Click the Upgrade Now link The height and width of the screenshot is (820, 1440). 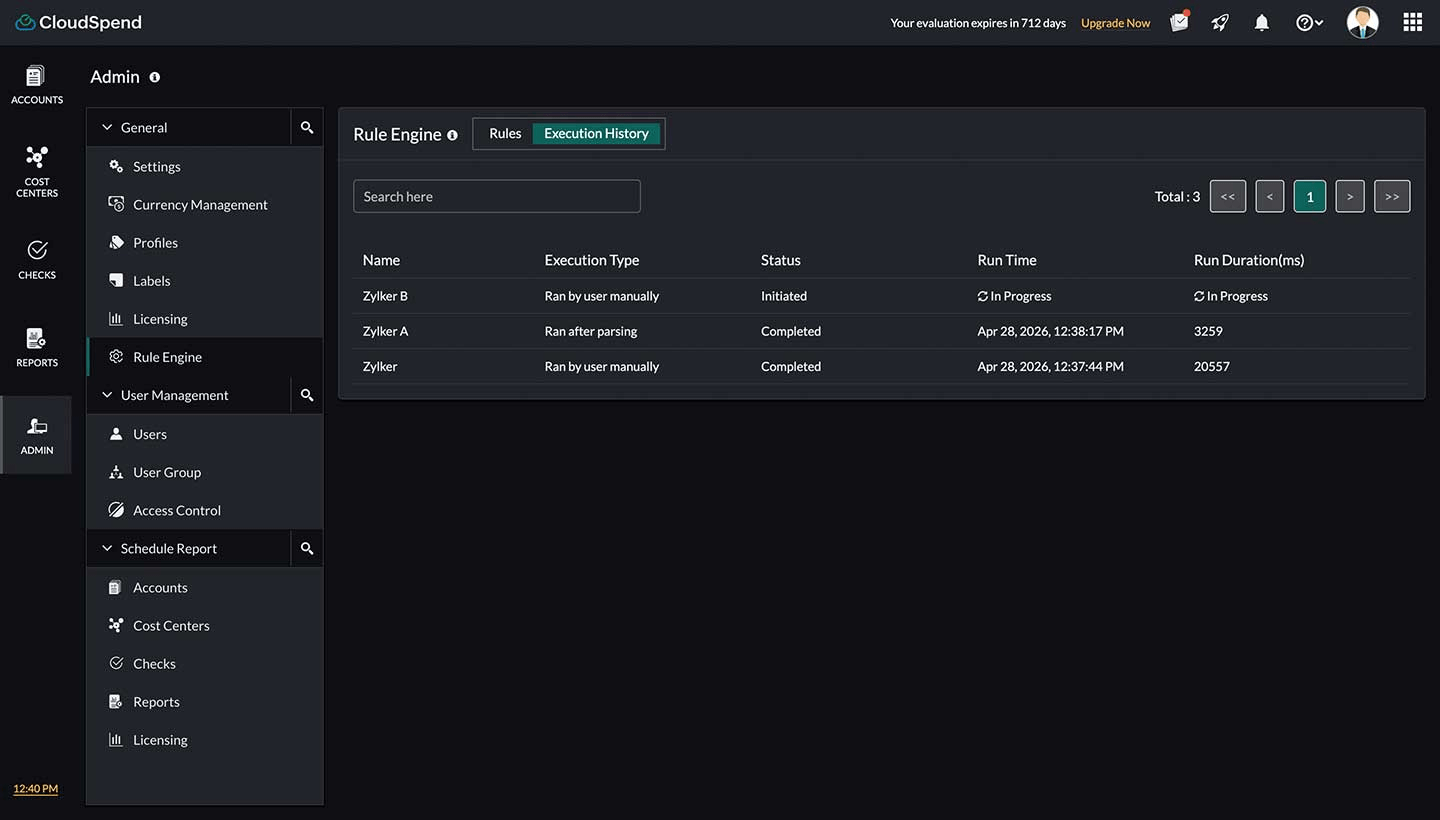pos(1115,22)
